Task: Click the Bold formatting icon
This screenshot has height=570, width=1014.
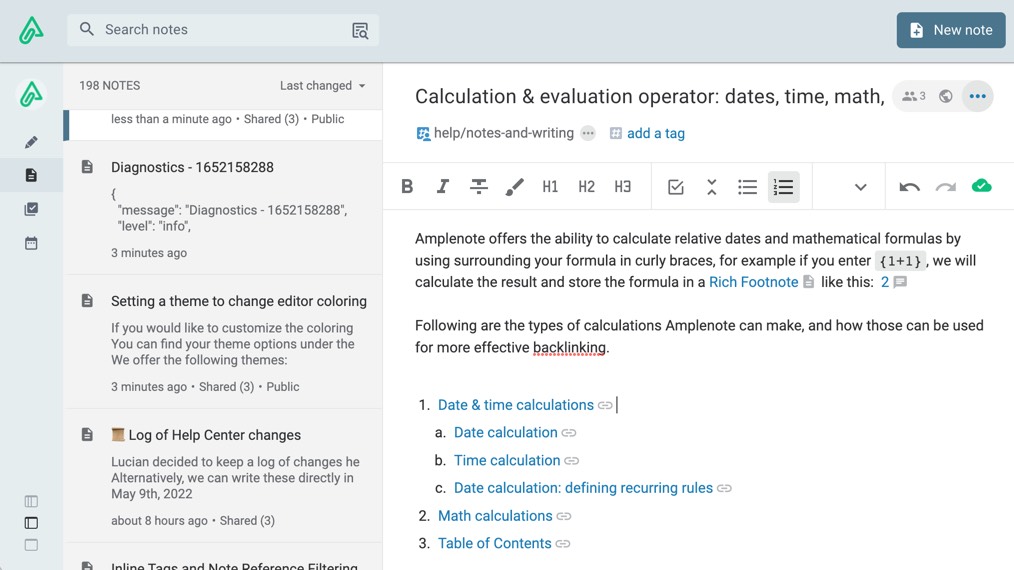Action: pyautogui.click(x=407, y=187)
